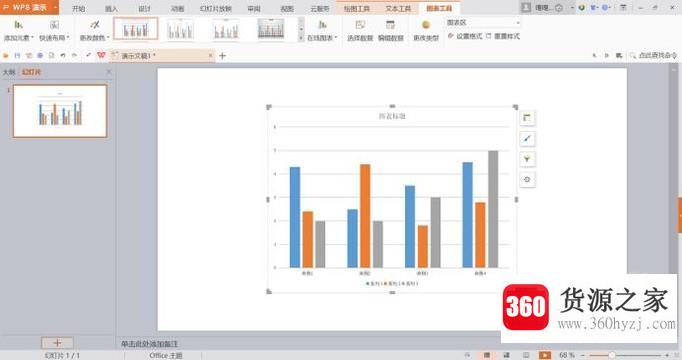Open the 插入 ribbon tab
Screen dimensions: 682x360
(111, 8)
